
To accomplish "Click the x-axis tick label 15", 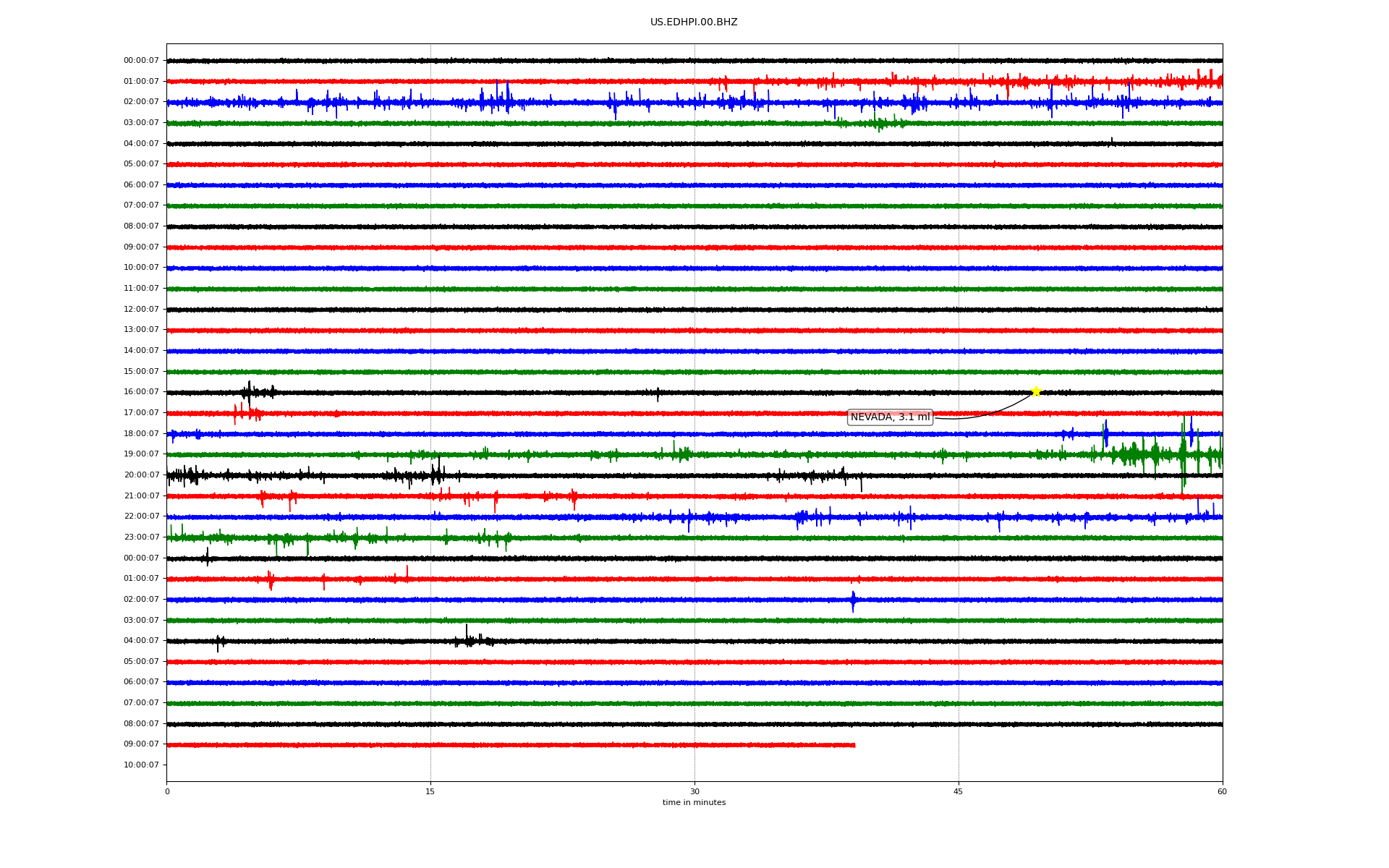I will tap(430, 791).
